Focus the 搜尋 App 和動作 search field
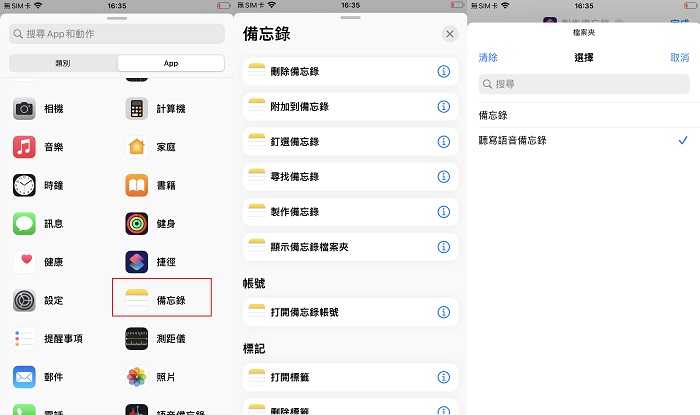Image resolution: width=700 pixels, height=415 pixels. (x=117, y=34)
